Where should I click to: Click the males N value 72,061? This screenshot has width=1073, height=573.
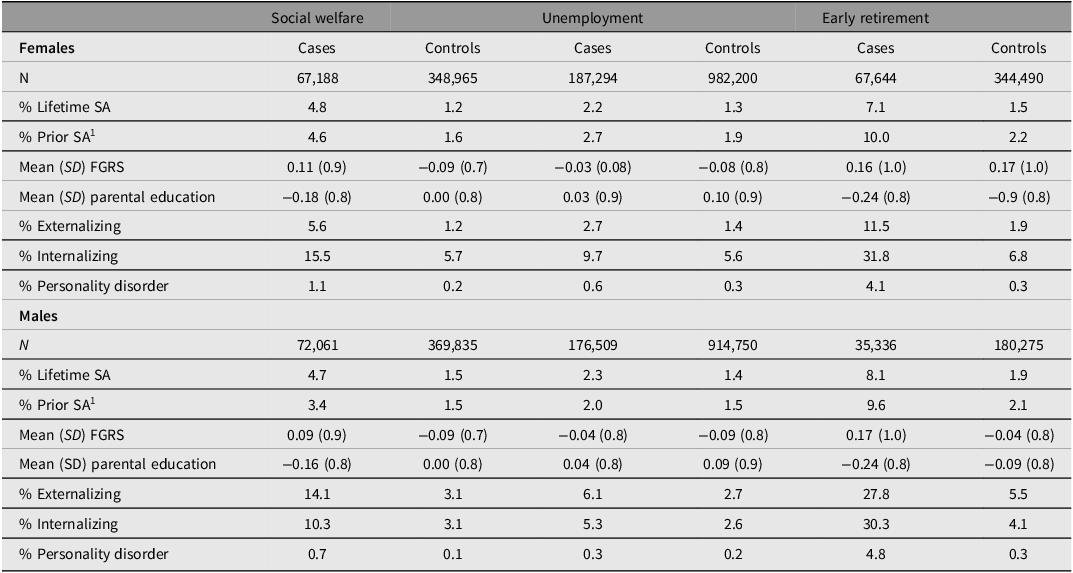[x=317, y=346]
